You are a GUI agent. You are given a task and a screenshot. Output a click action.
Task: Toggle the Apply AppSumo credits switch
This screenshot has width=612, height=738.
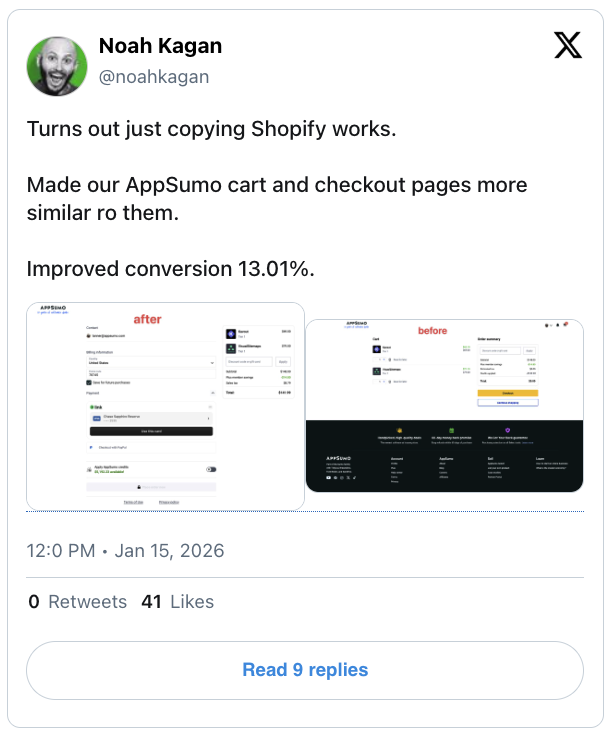(x=211, y=468)
